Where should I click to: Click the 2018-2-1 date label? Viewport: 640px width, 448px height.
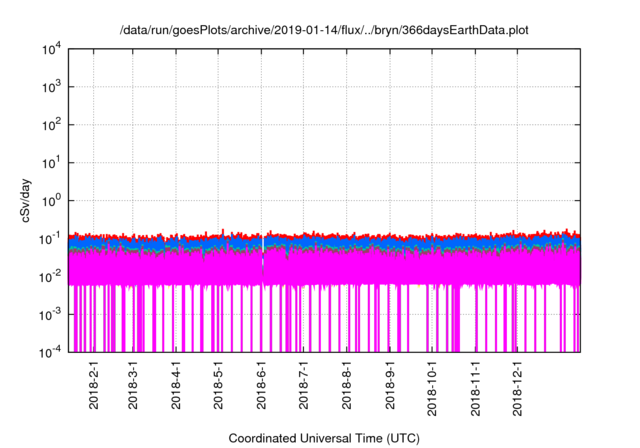coord(94,385)
